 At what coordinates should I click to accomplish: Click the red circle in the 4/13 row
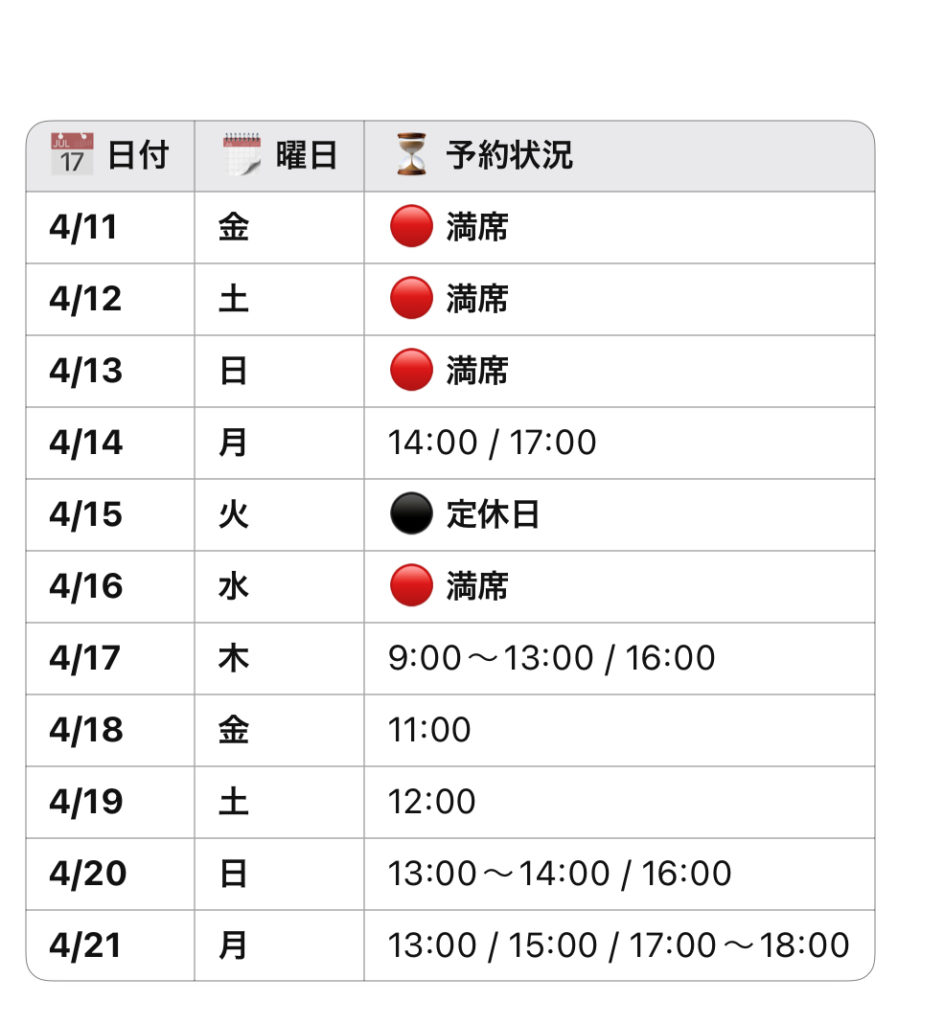411,370
